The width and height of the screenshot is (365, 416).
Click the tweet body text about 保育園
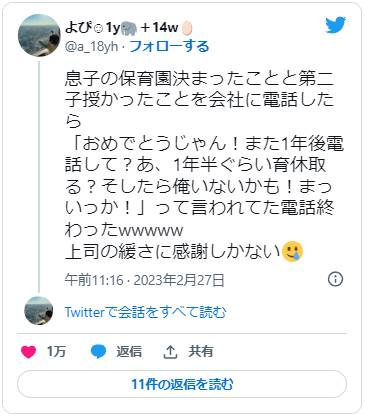(204, 165)
